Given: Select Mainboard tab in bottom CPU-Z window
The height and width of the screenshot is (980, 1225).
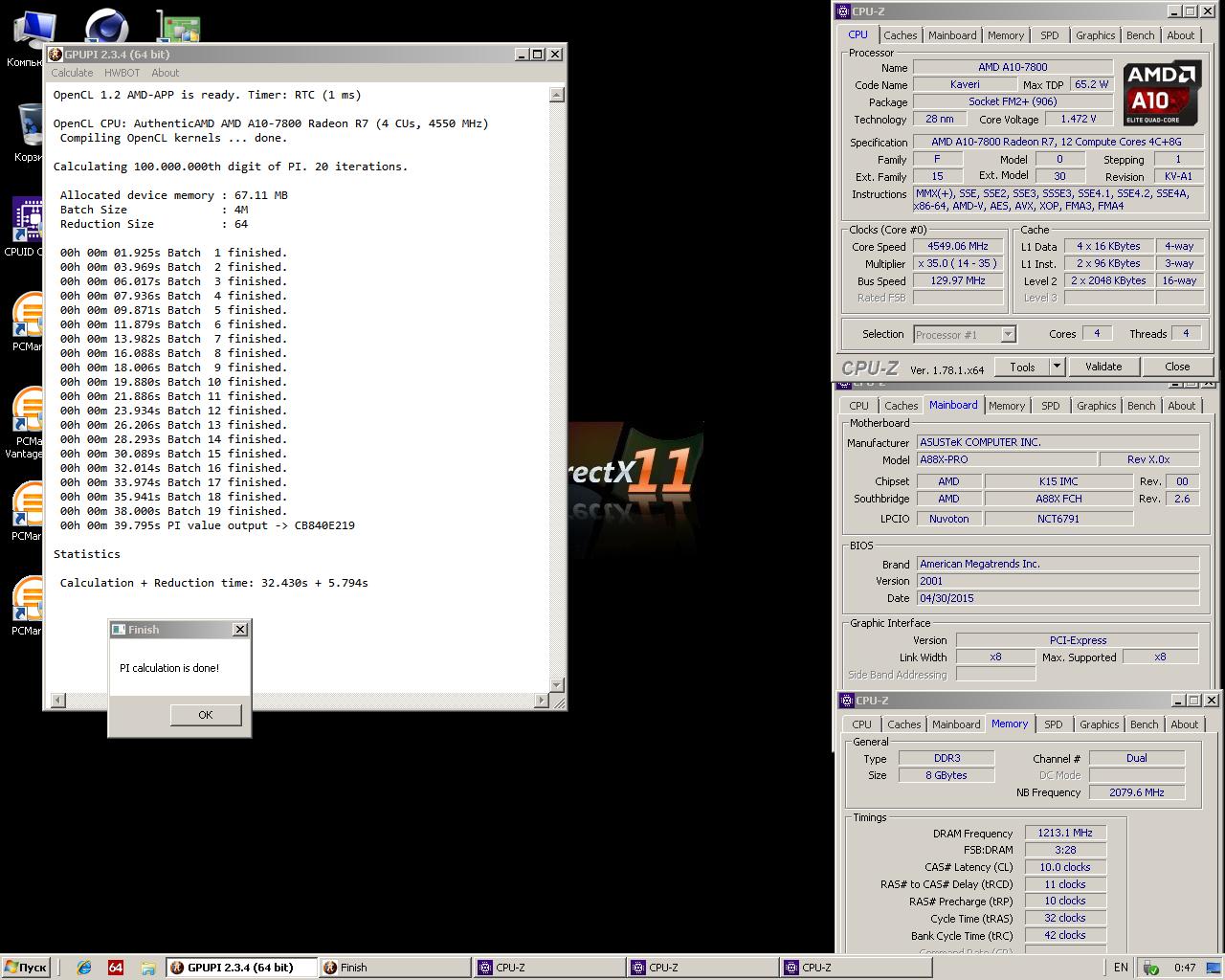Looking at the screenshot, I should click(x=956, y=724).
